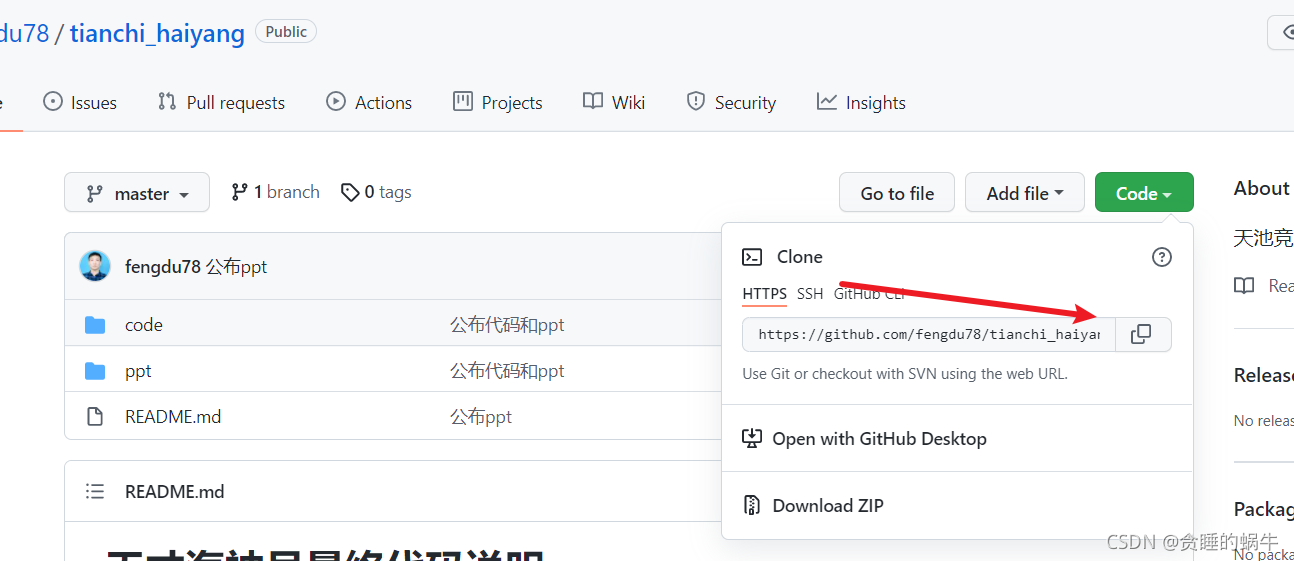Open the 公布ppt commit on README.md row

pyautogui.click(x=481, y=417)
